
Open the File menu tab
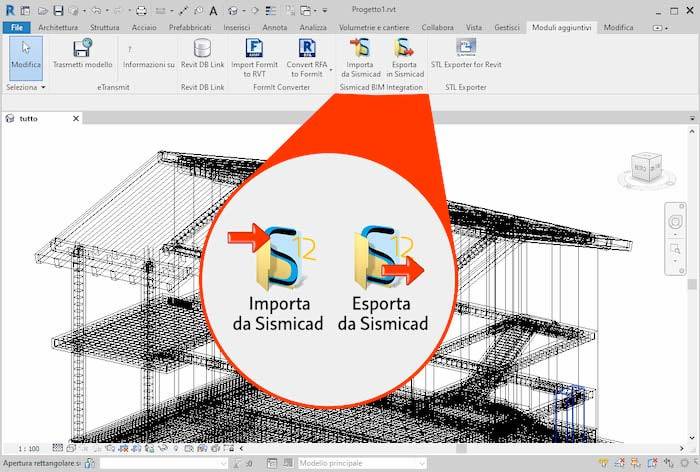[x=17, y=28]
